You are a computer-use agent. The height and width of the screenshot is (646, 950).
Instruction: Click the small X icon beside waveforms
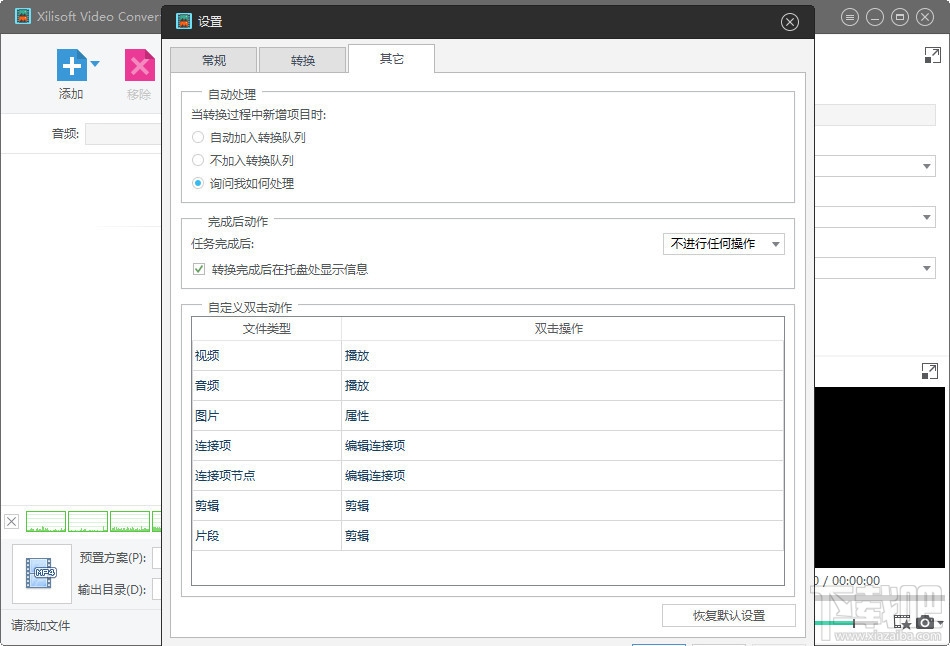point(12,521)
